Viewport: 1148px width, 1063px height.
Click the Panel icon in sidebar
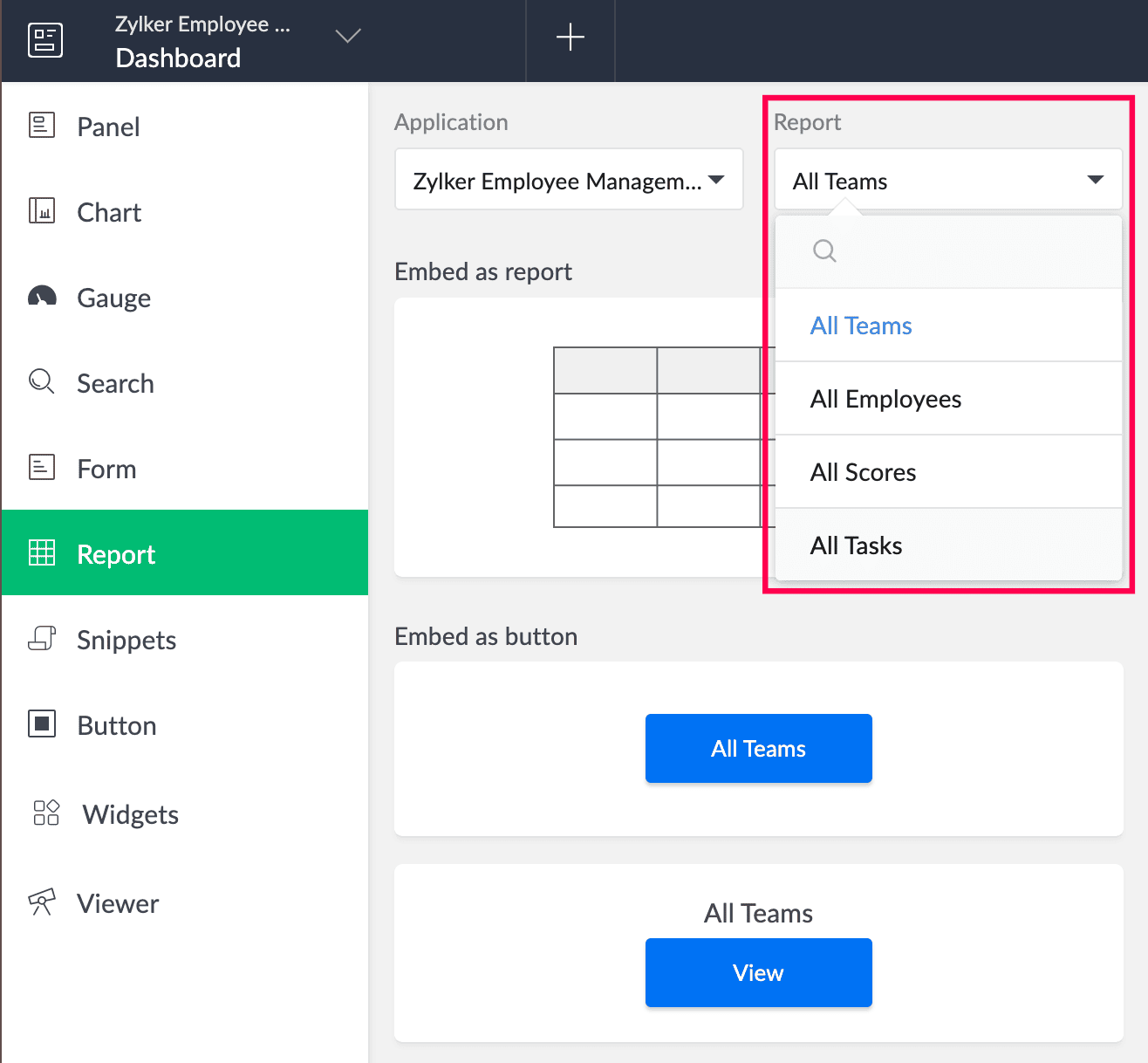pos(42,126)
